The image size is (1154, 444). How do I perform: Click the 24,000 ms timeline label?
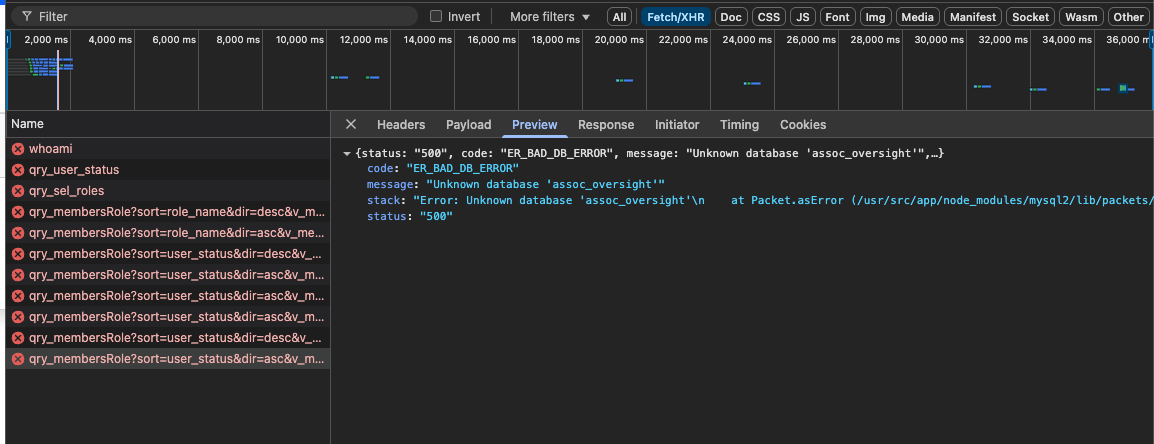point(747,40)
